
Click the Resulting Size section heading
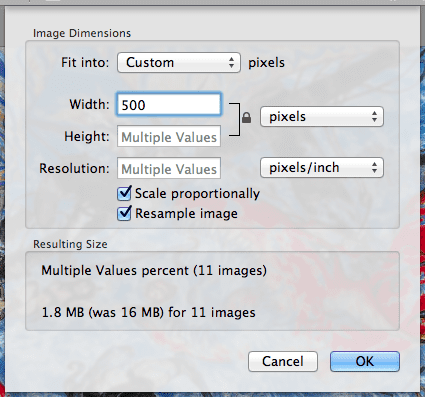pos(70,244)
